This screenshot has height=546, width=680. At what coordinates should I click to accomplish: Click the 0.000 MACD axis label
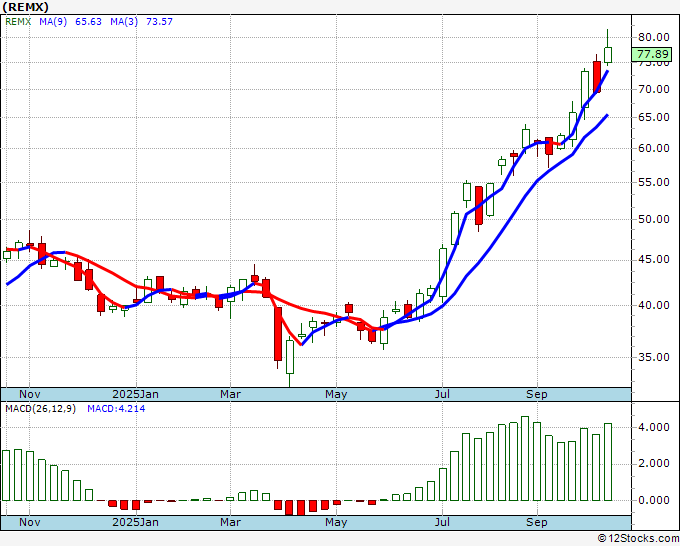(654, 500)
